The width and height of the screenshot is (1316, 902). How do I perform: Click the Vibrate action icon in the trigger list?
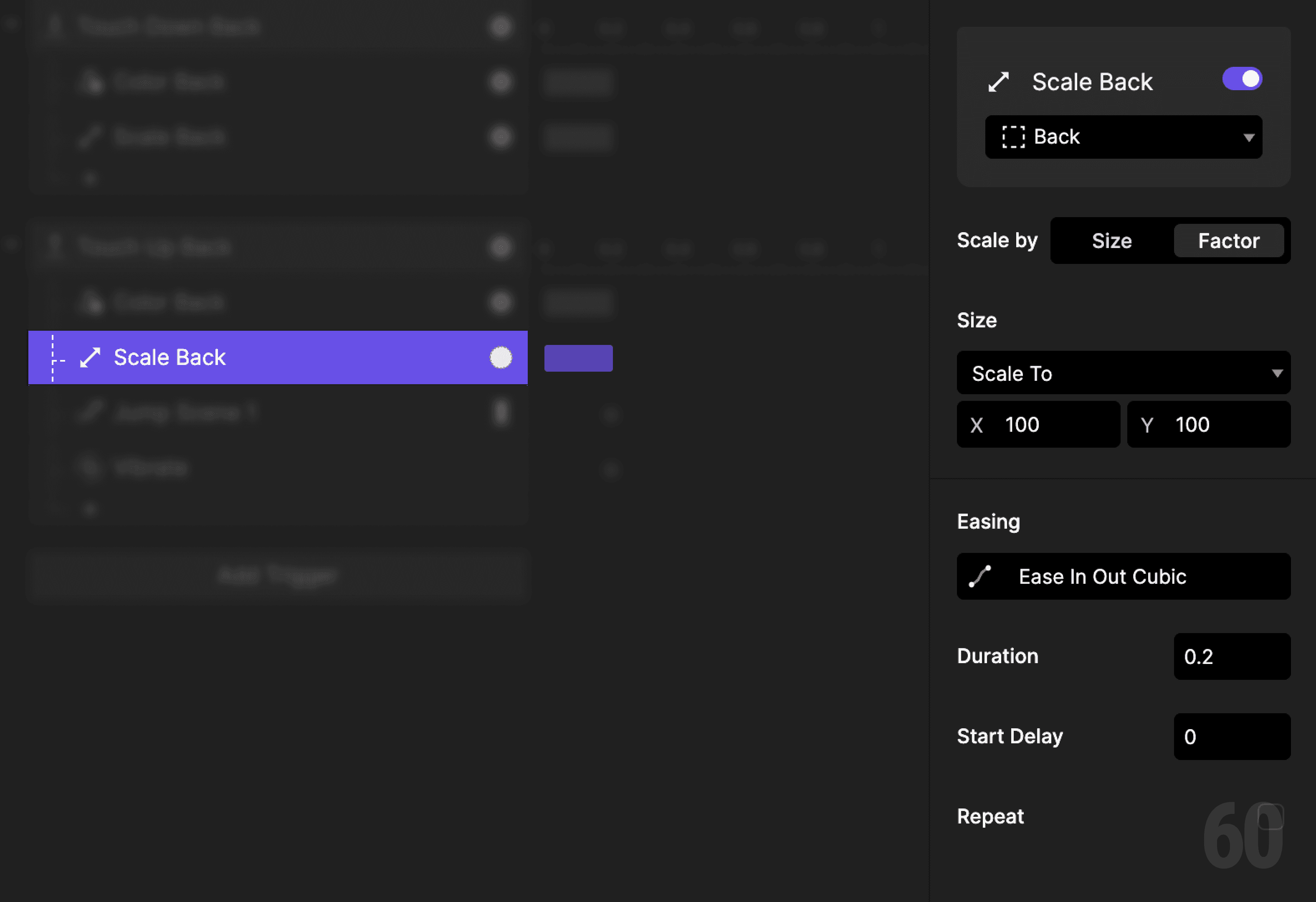(91, 467)
